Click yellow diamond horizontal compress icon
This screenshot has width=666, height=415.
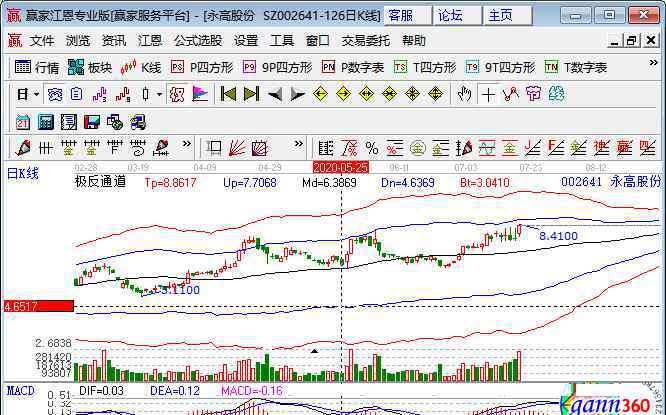[389, 94]
